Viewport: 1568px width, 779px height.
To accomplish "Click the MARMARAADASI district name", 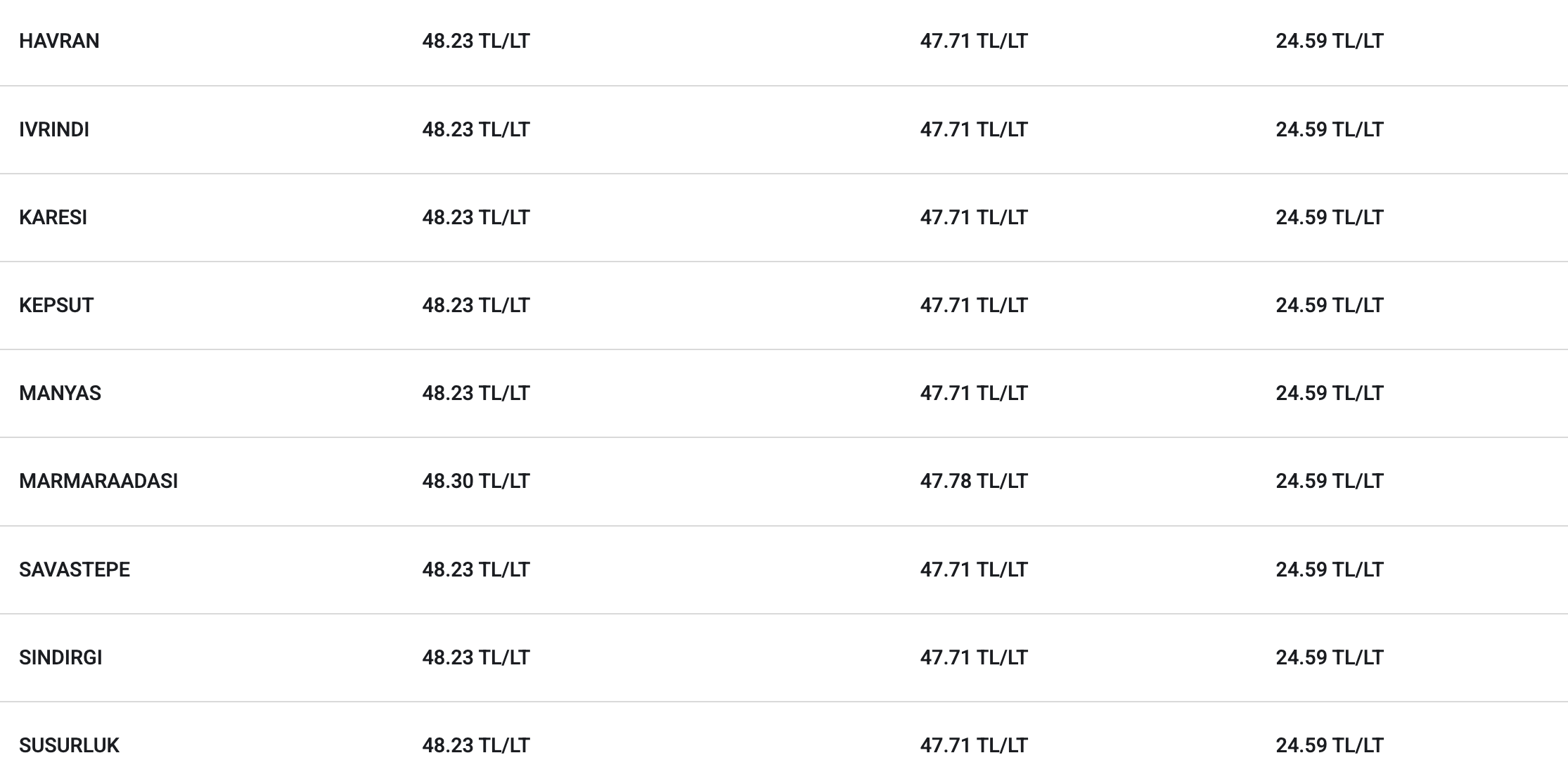I will 98,481.
